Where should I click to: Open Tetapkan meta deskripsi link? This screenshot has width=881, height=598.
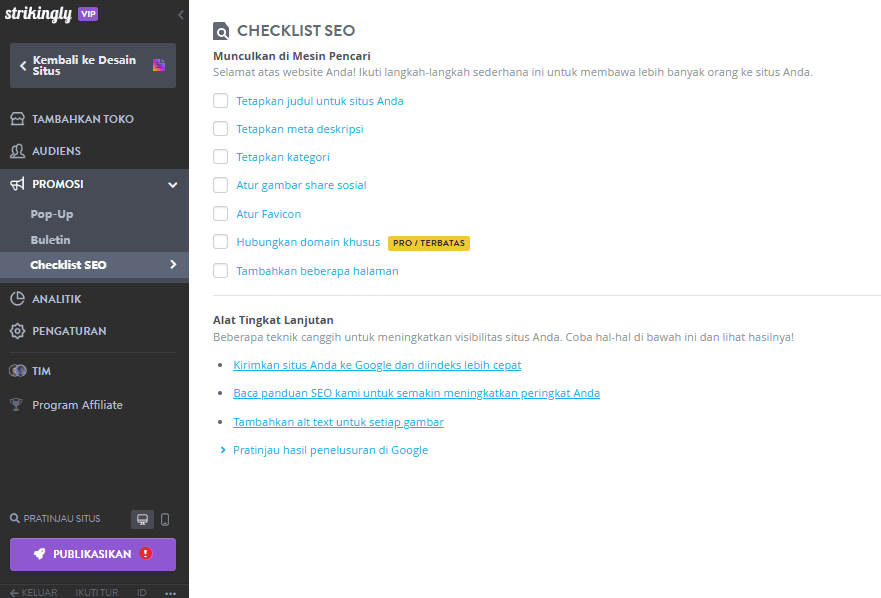(299, 129)
